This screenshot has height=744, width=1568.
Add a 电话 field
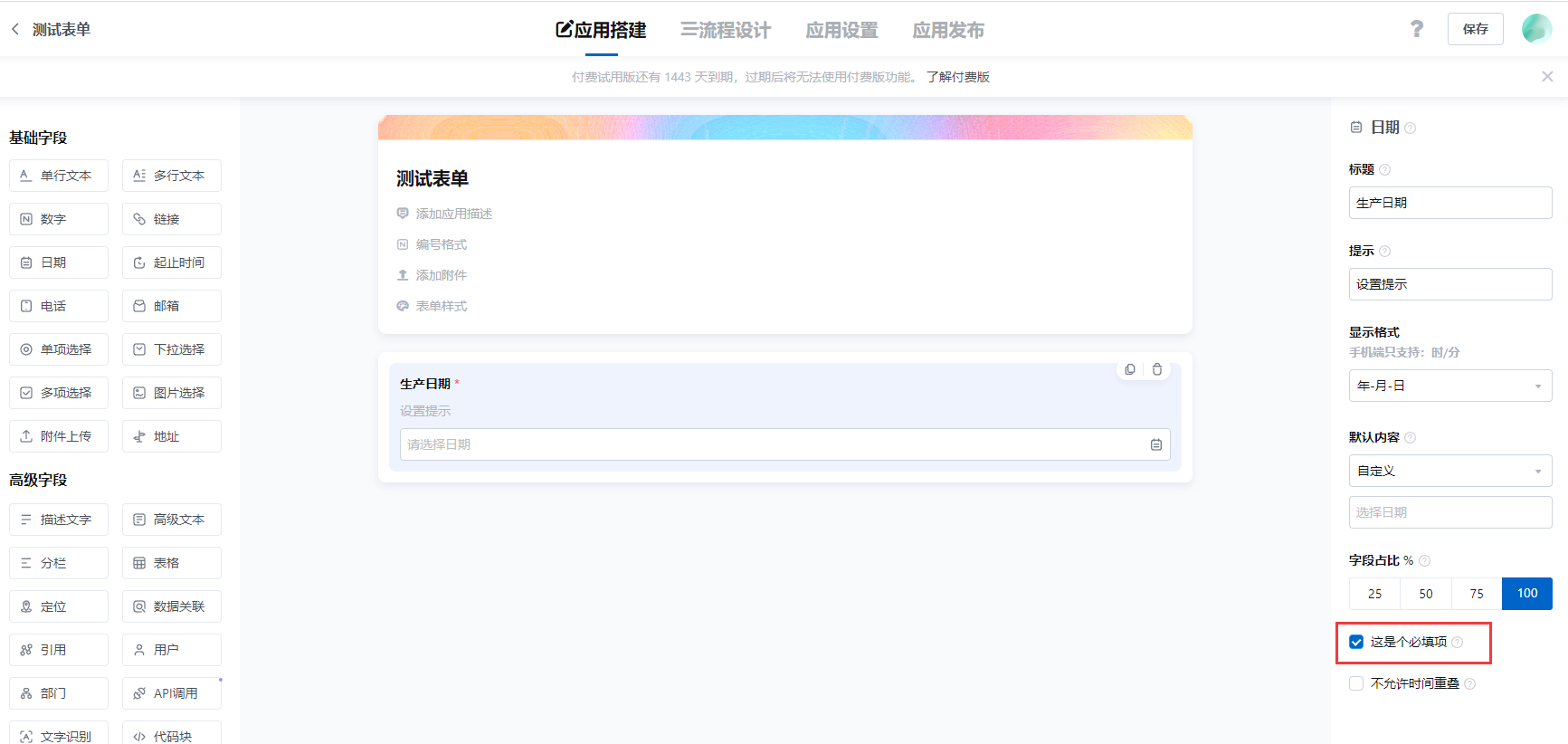click(x=59, y=306)
